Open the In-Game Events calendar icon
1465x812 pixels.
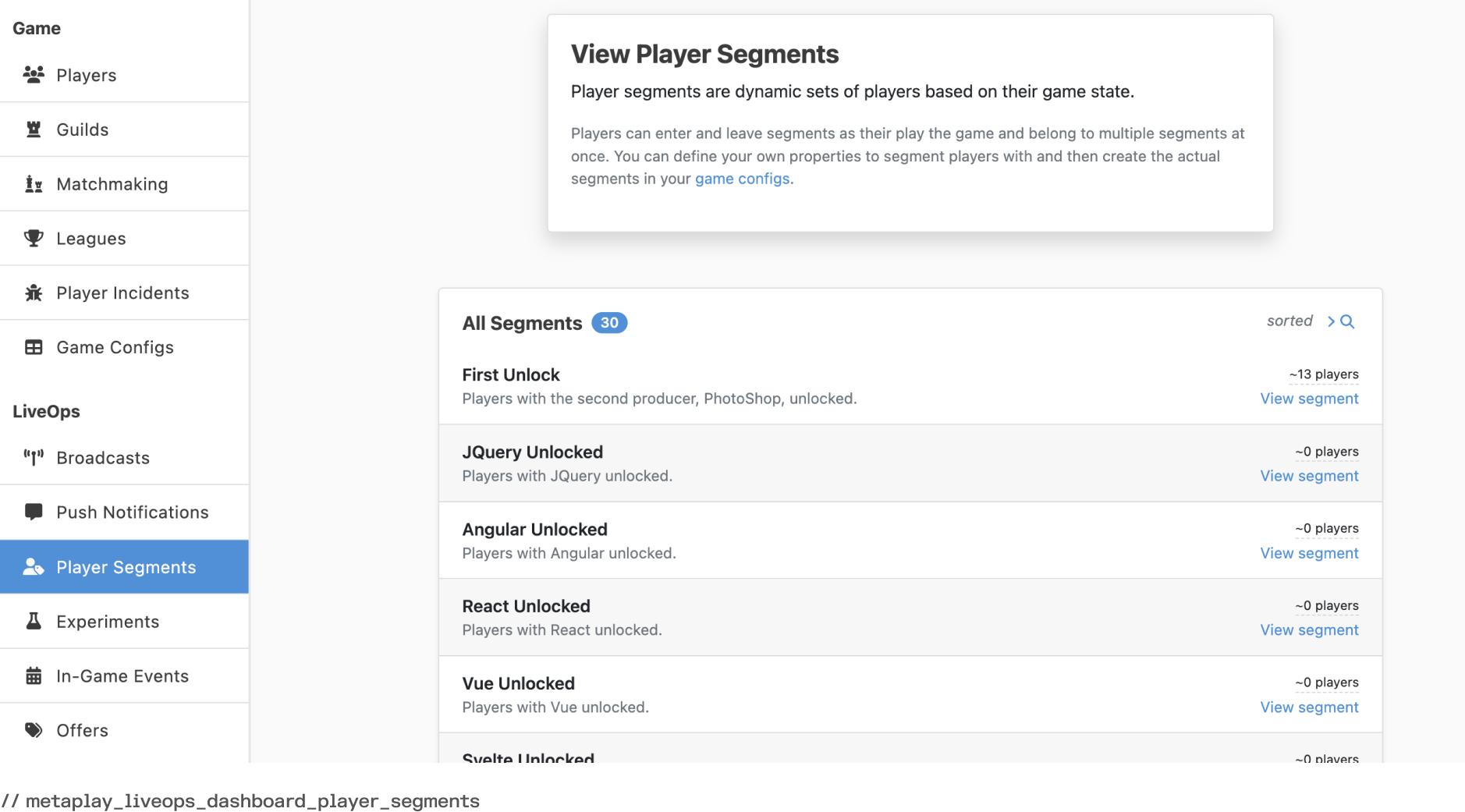point(34,675)
